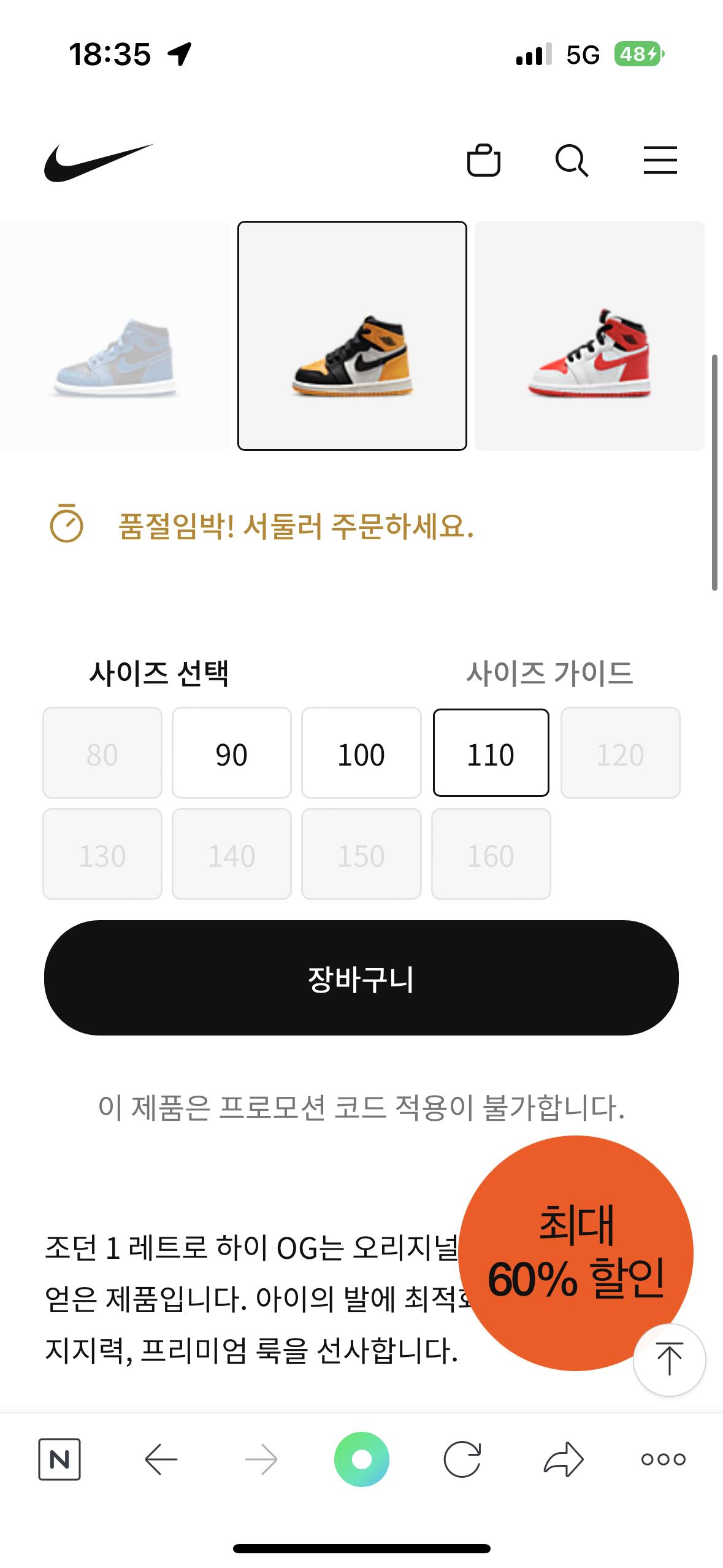Go to Nike home via swoosh logo
Image resolution: width=723 pixels, height=1568 pixels.
coord(98,163)
